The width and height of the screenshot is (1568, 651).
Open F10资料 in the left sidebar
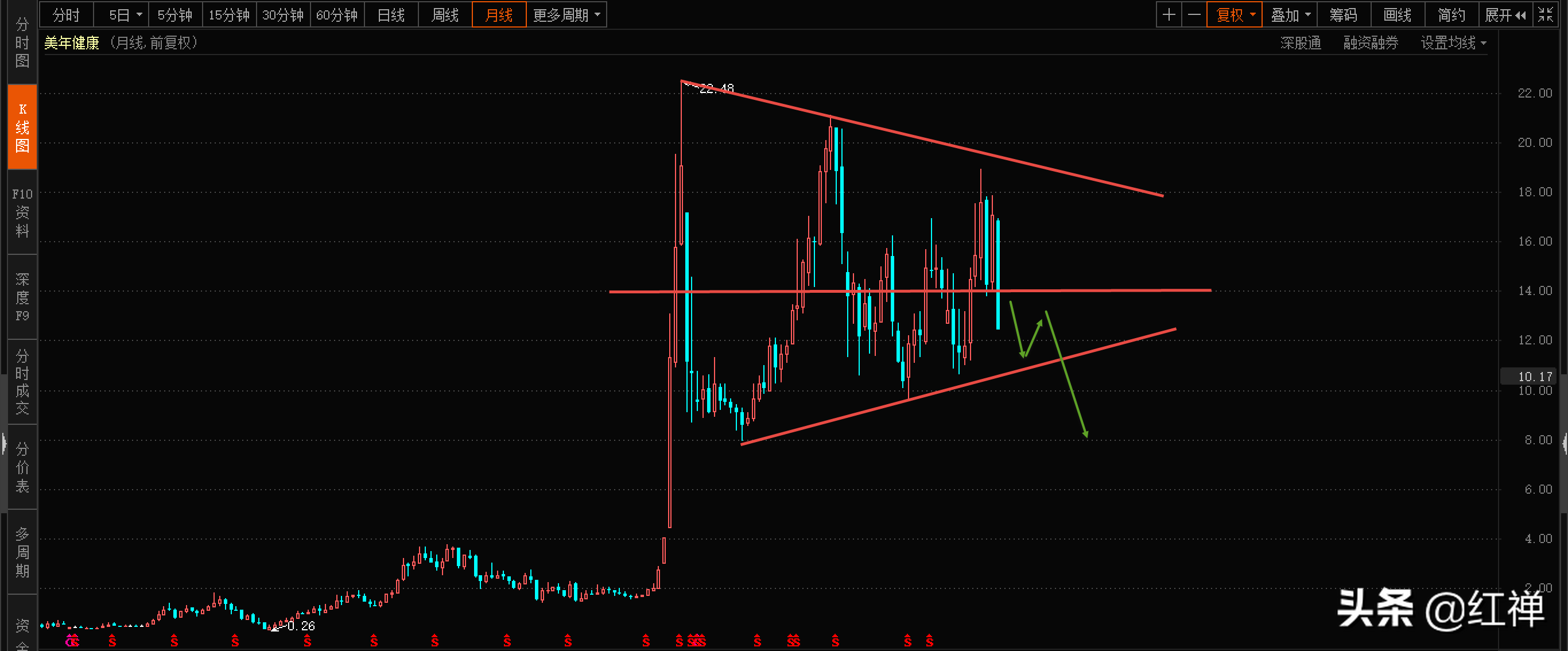pos(22,212)
